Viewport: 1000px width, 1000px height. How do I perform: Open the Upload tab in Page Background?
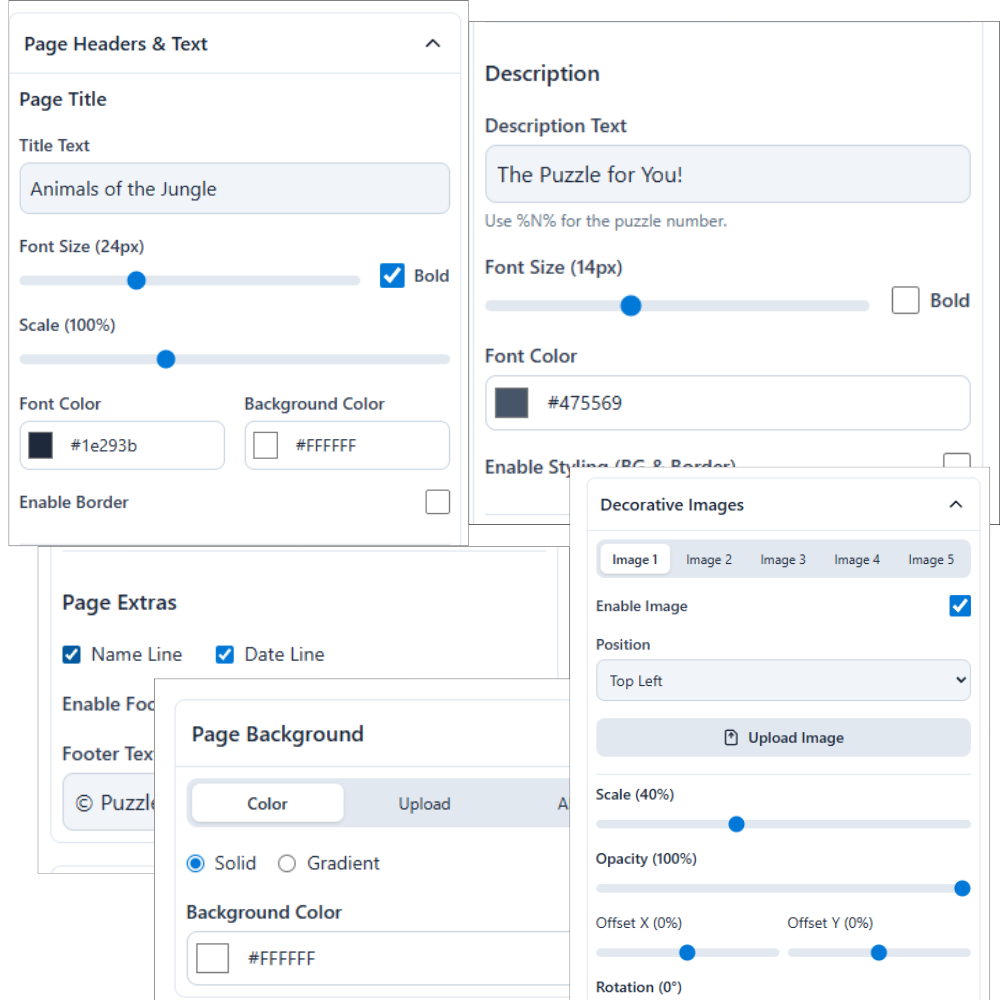[424, 804]
